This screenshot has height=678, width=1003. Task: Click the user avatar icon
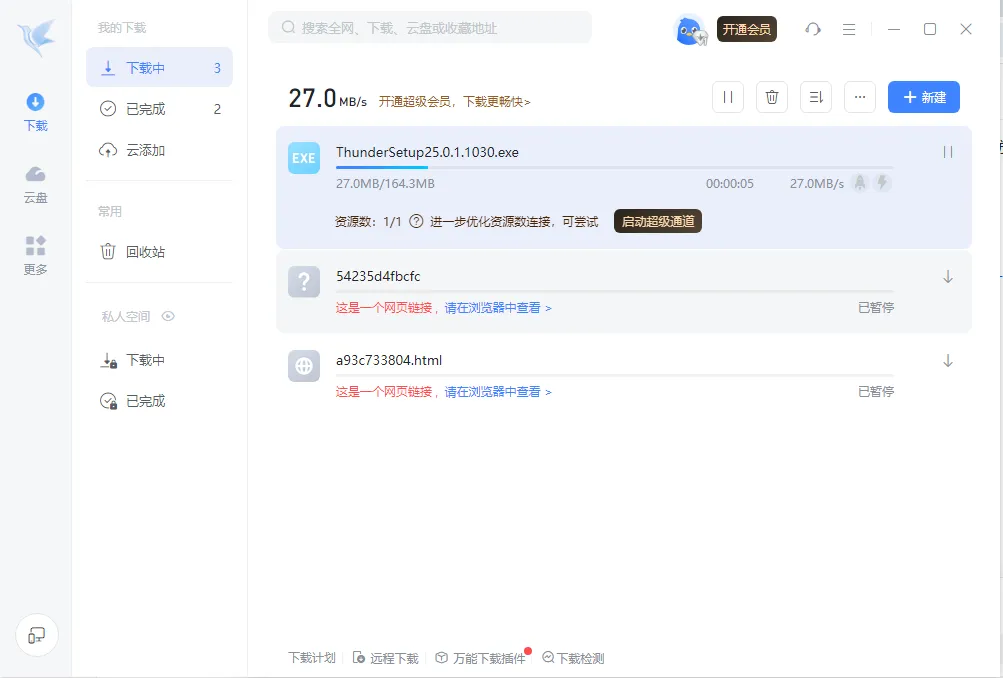coord(691,29)
